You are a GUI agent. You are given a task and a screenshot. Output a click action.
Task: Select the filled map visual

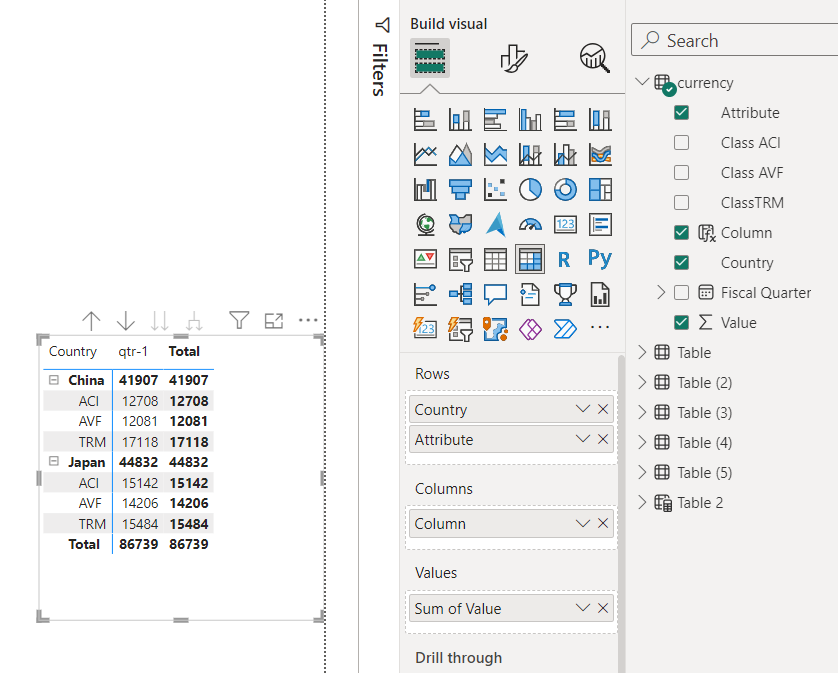460,225
